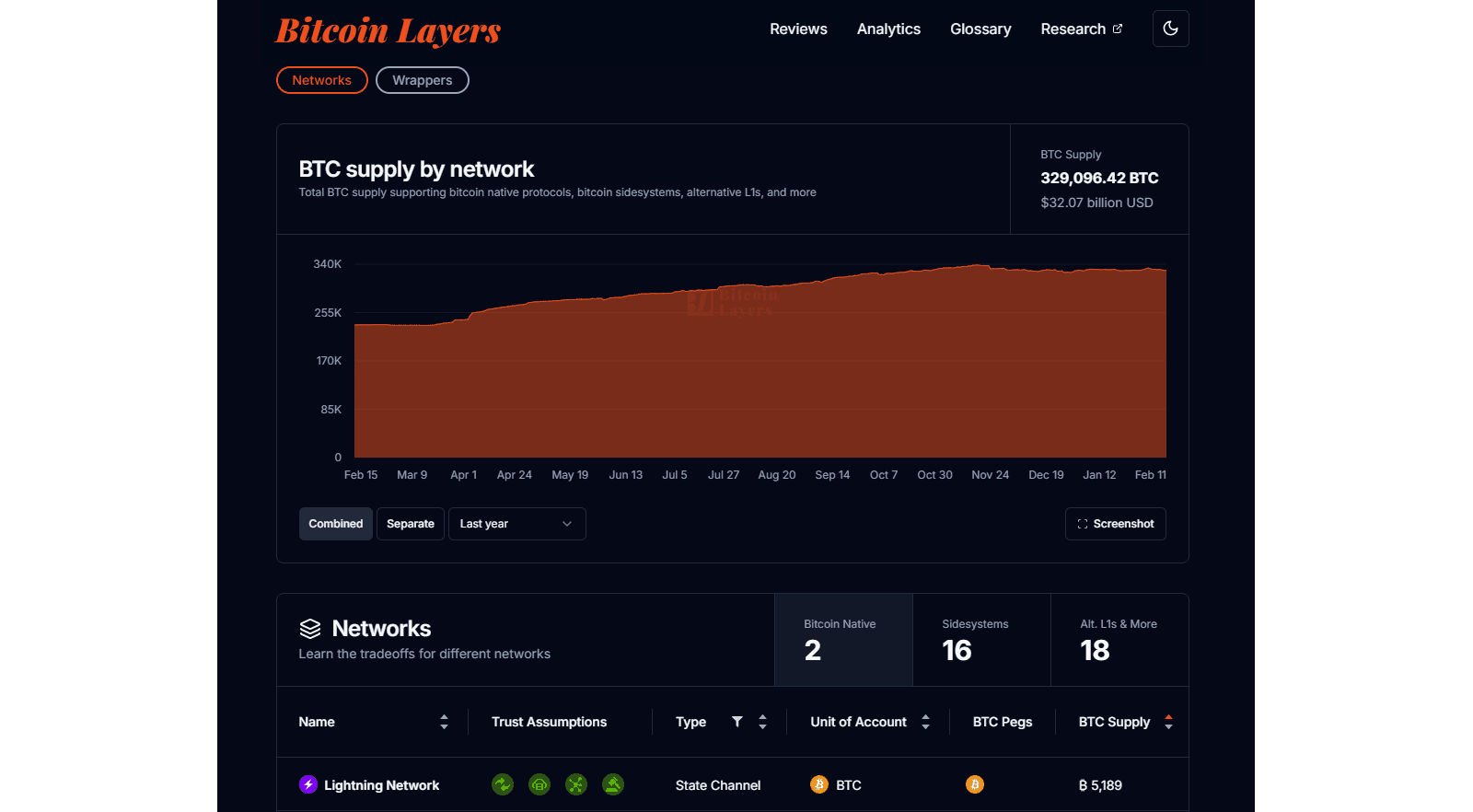Screen dimensions: 1473x812
Task: Click the BTC supply by network heading
Action: click(416, 169)
